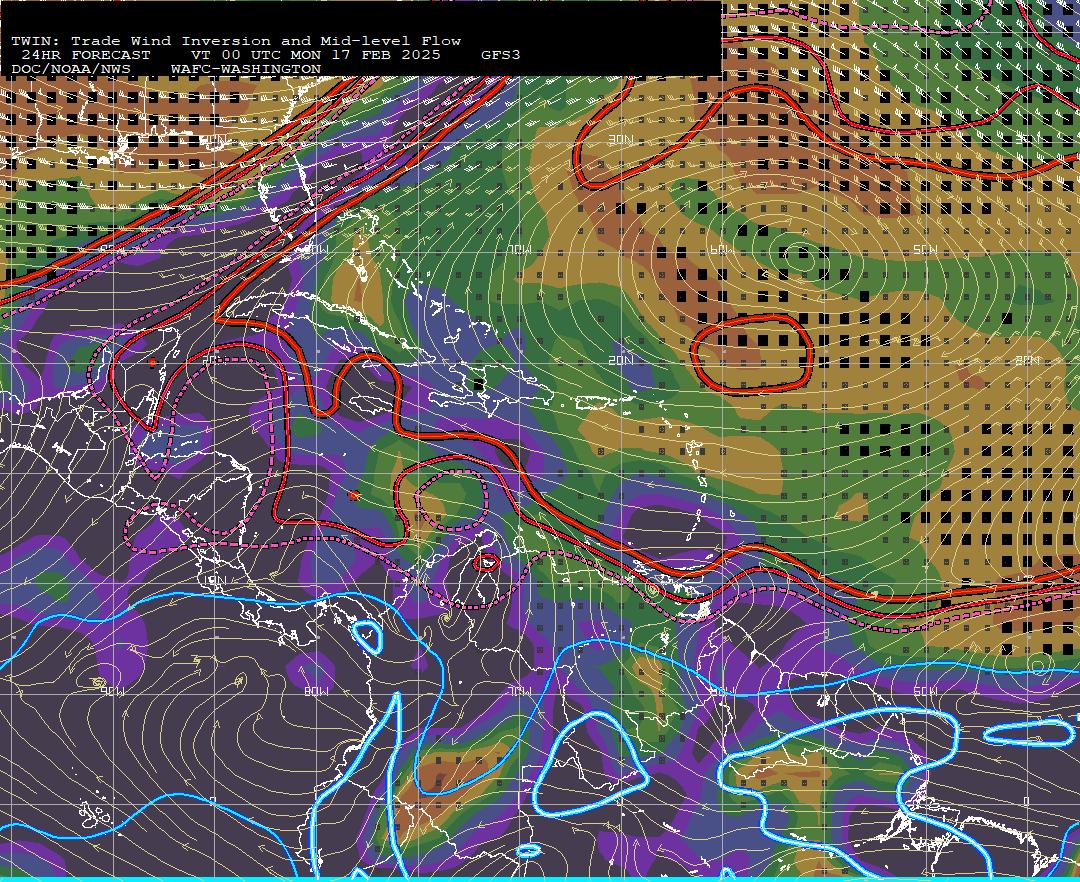Click the red dot marker in the southwest Caribbean
This screenshot has height=882, width=1080.
coord(354,495)
